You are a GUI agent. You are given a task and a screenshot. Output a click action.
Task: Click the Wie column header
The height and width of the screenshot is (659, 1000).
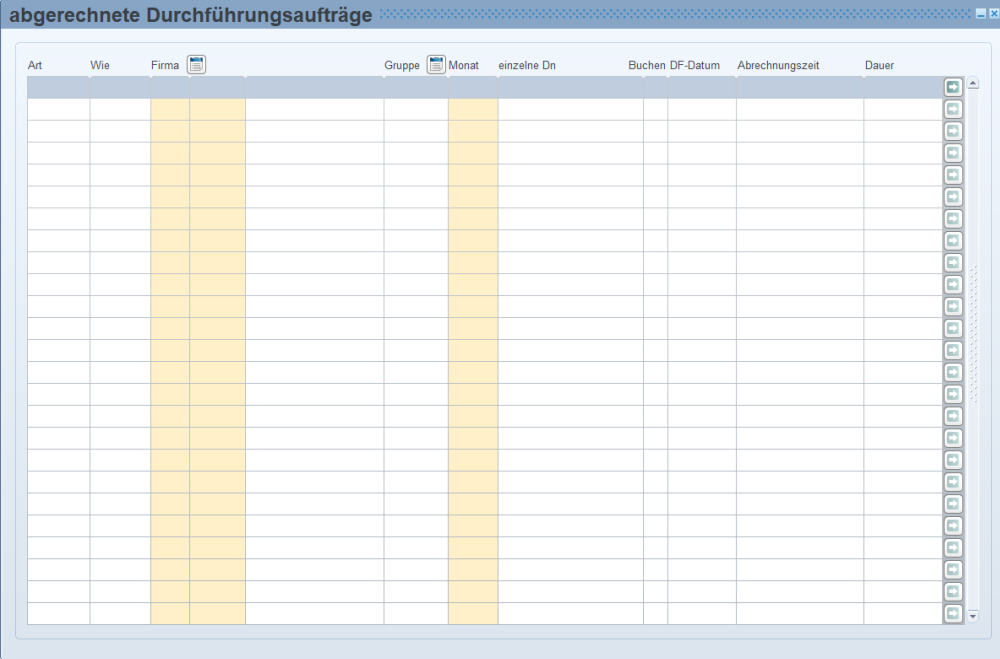tap(100, 65)
